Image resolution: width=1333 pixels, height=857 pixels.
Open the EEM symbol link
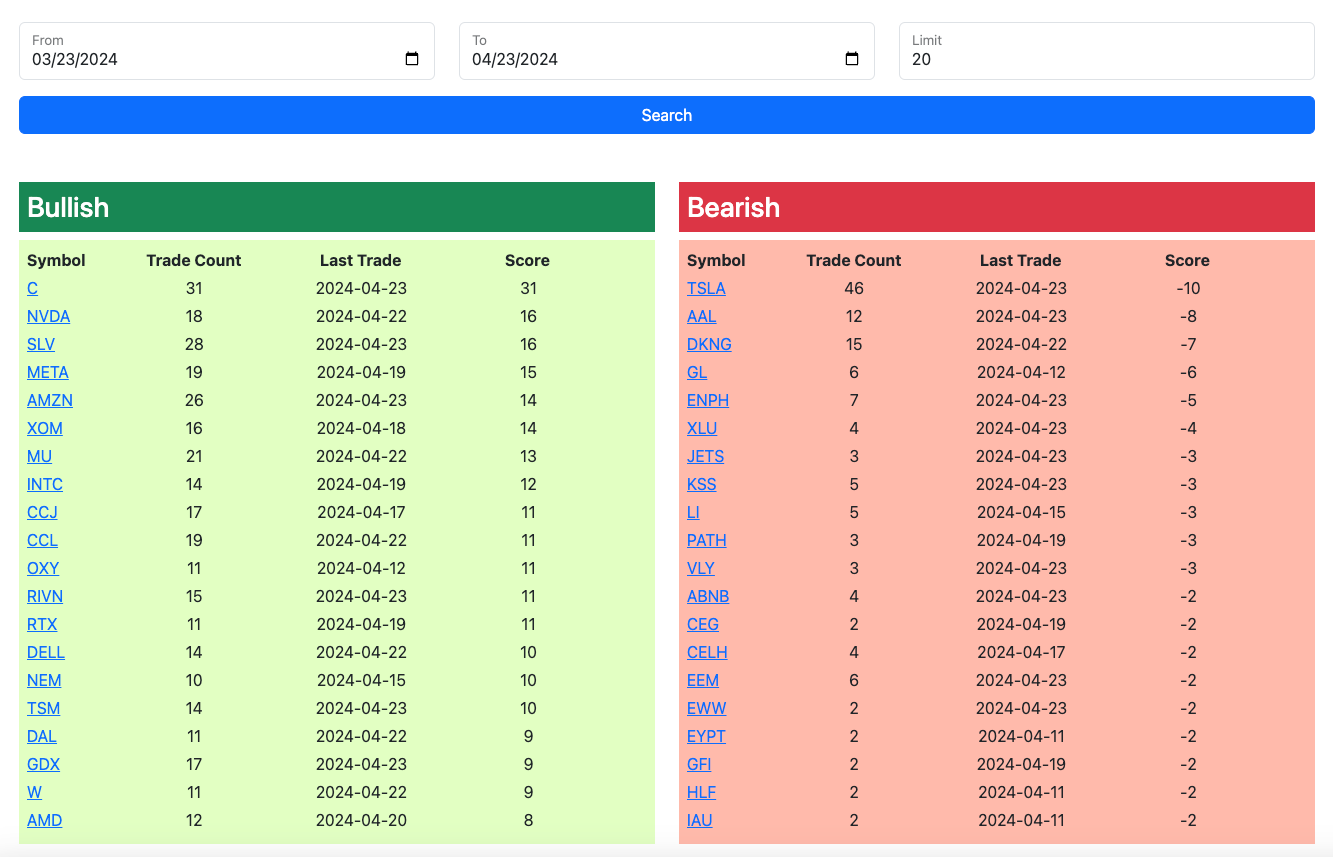point(703,680)
